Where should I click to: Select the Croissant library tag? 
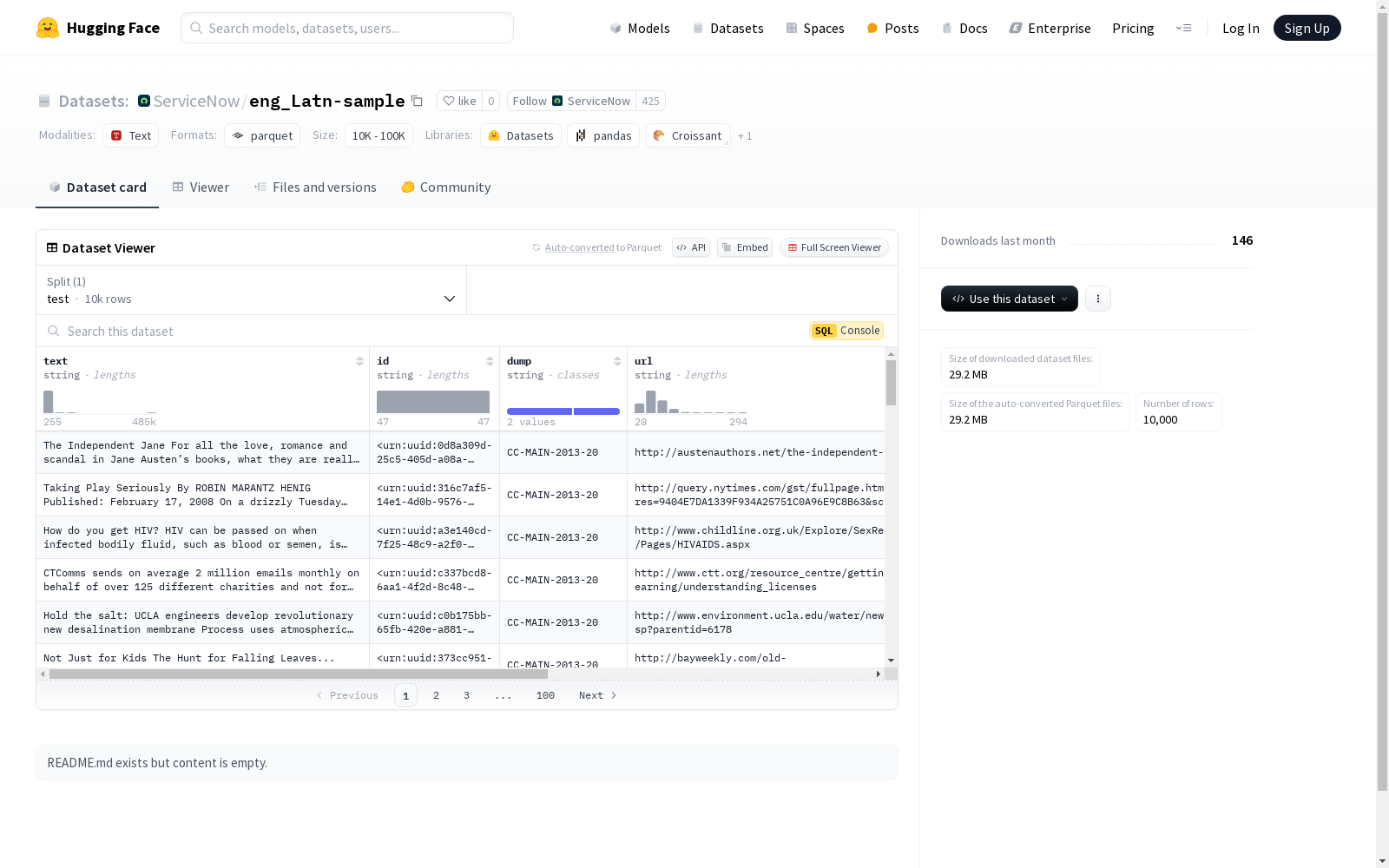(x=688, y=135)
